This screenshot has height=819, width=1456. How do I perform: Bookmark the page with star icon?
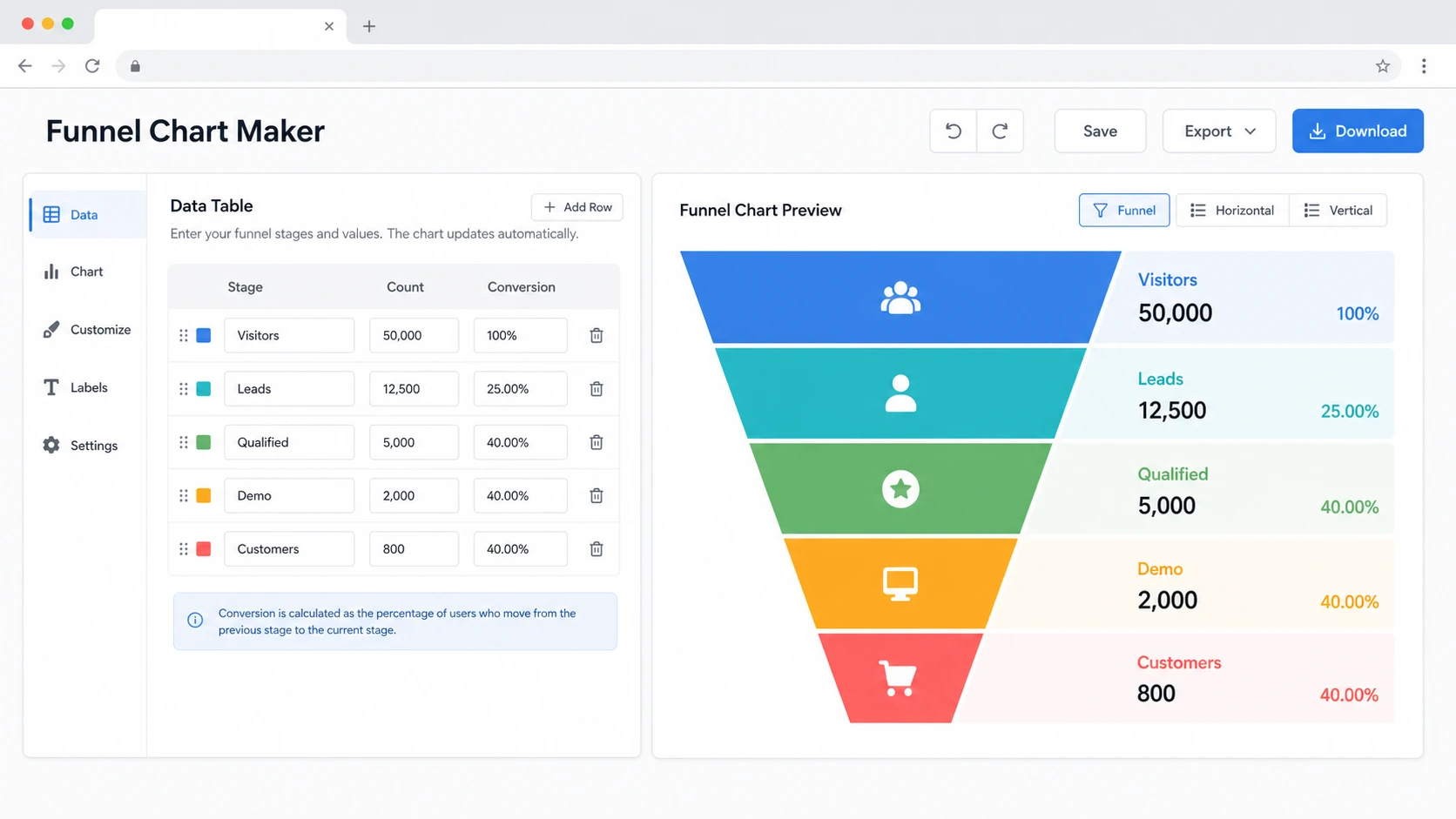click(x=1383, y=66)
